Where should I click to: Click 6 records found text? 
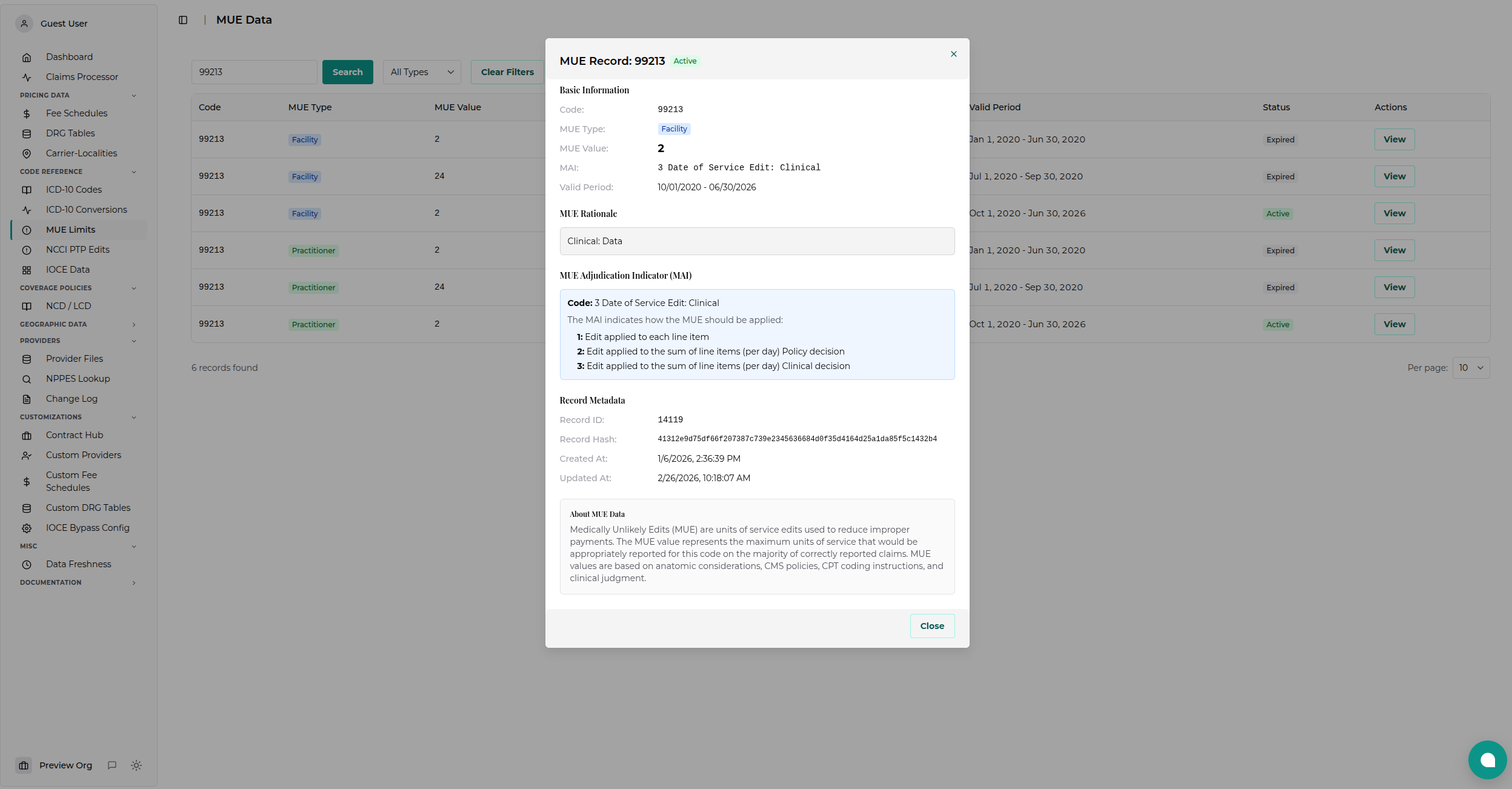(224, 368)
